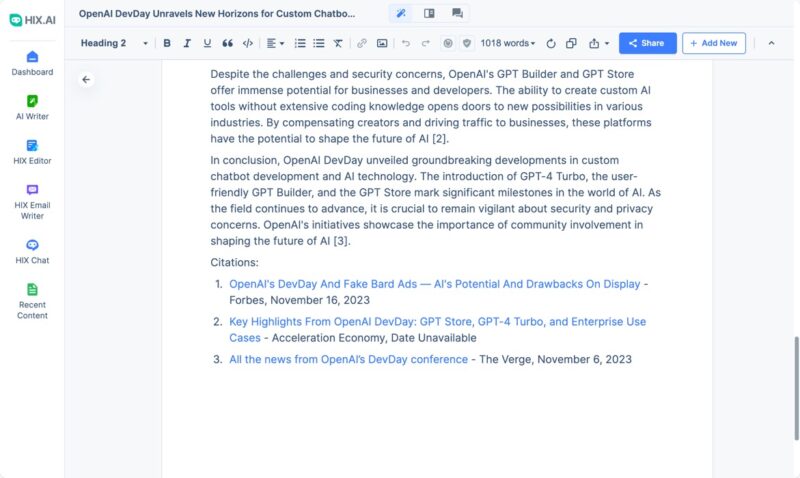Screen dimensions: 800x478
Task: Insert a block quote
Action: [227, 43]
